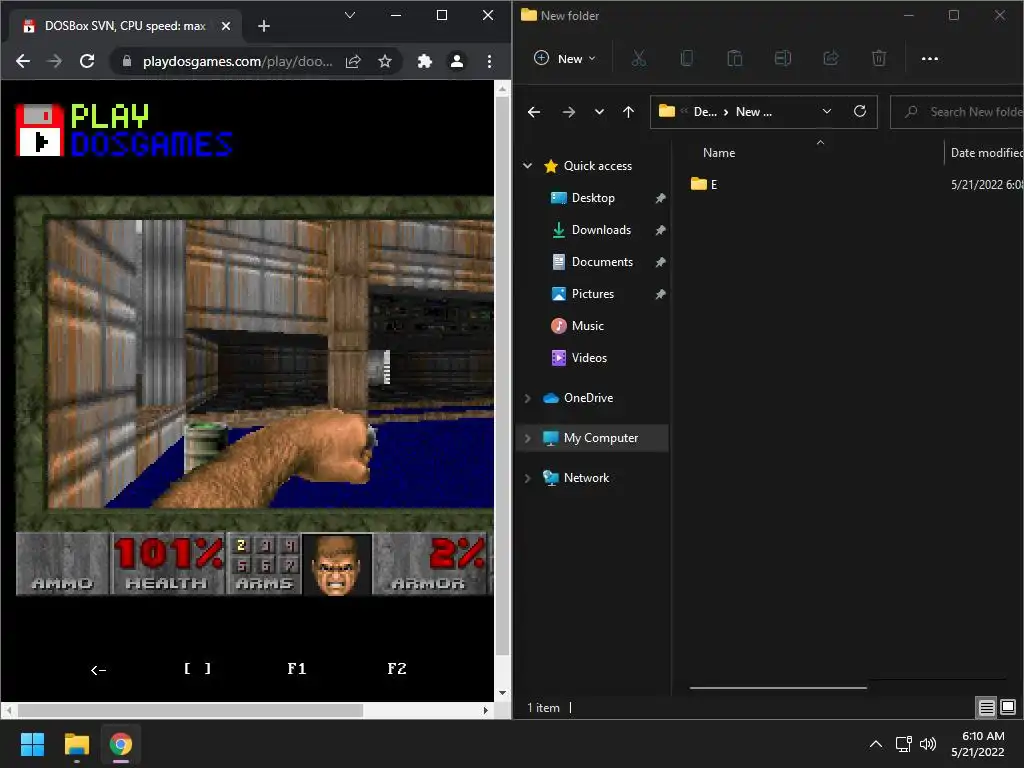Viewport: 1024px width, 768px height.
Task: Click the fullscreen bracket button below game
Action: pyautogui.click(x=197, y=669)
